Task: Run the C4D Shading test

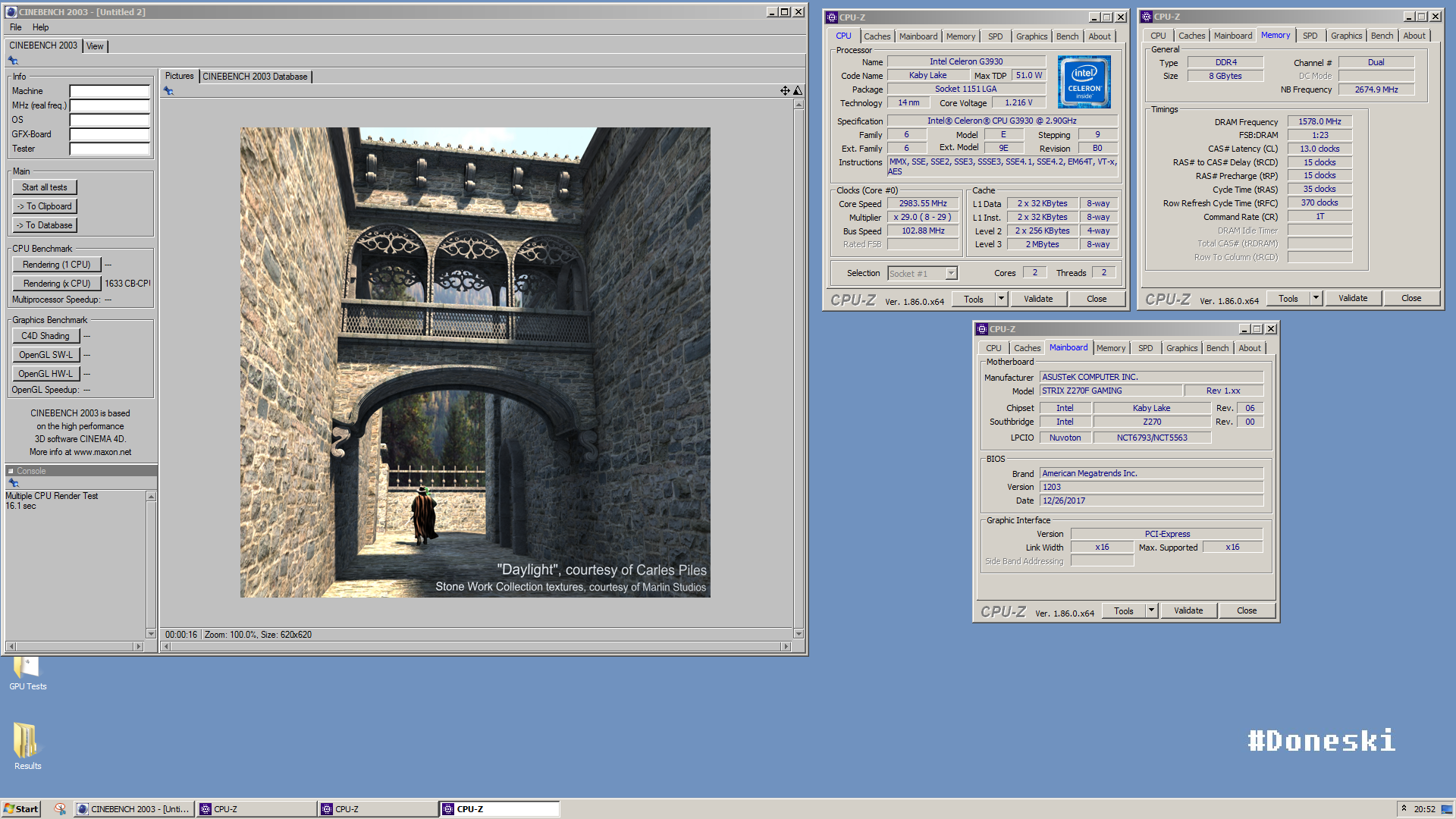Action: click(45, 336)
